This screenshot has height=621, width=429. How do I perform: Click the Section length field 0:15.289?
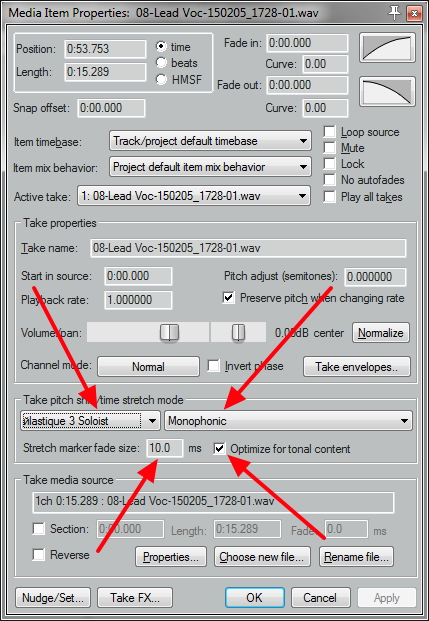pos(248,529)
